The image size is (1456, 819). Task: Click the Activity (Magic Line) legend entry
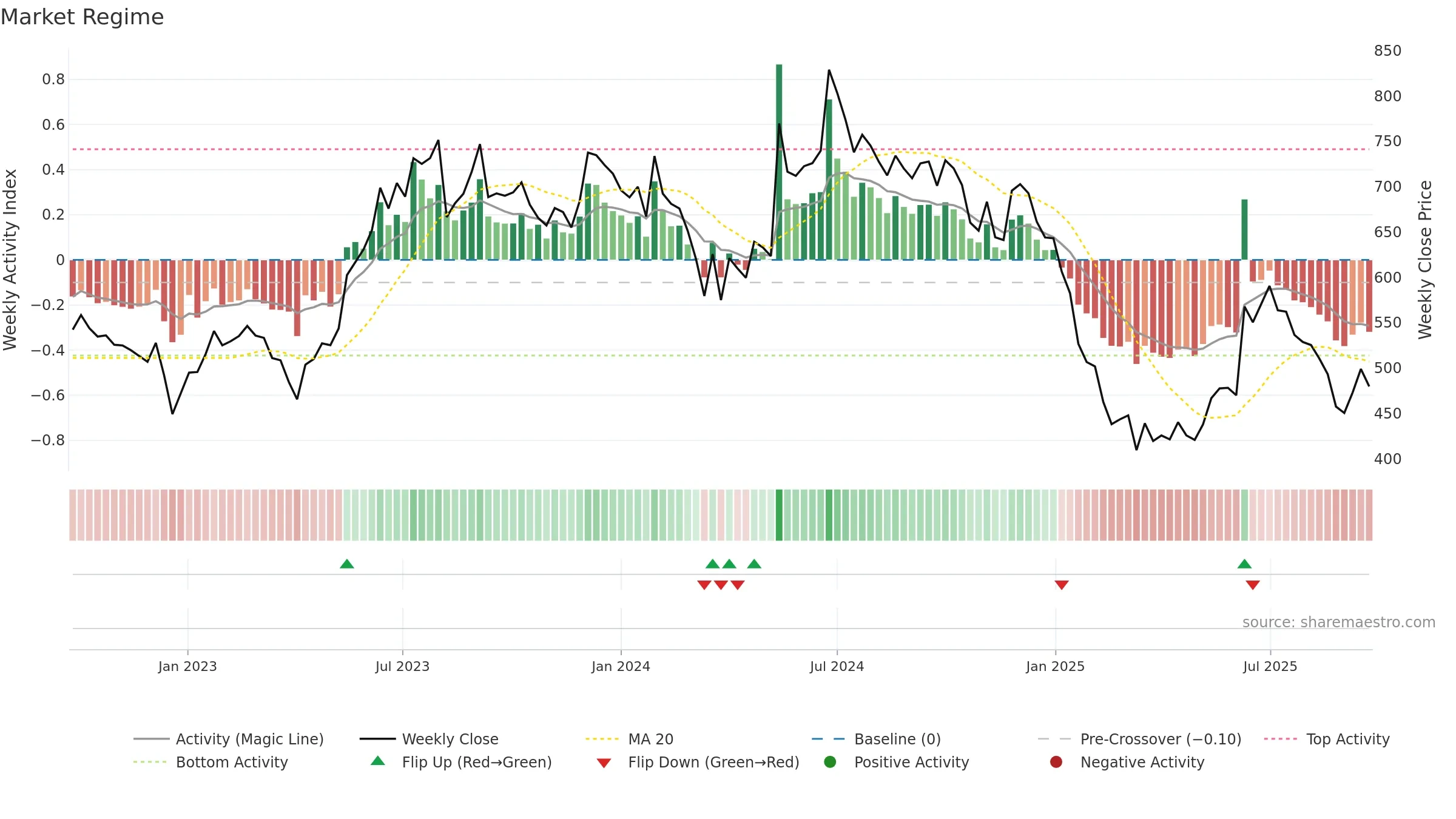tap(229, 739)
